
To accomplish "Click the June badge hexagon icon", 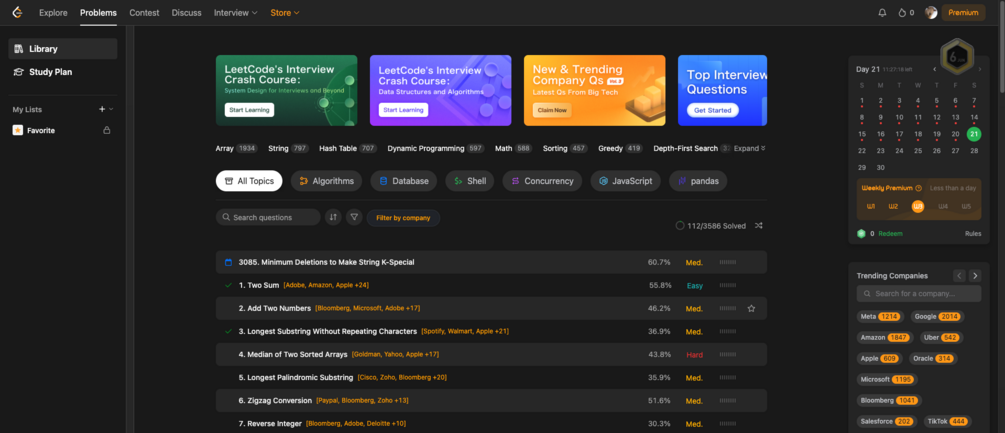I will coord(957,57).
